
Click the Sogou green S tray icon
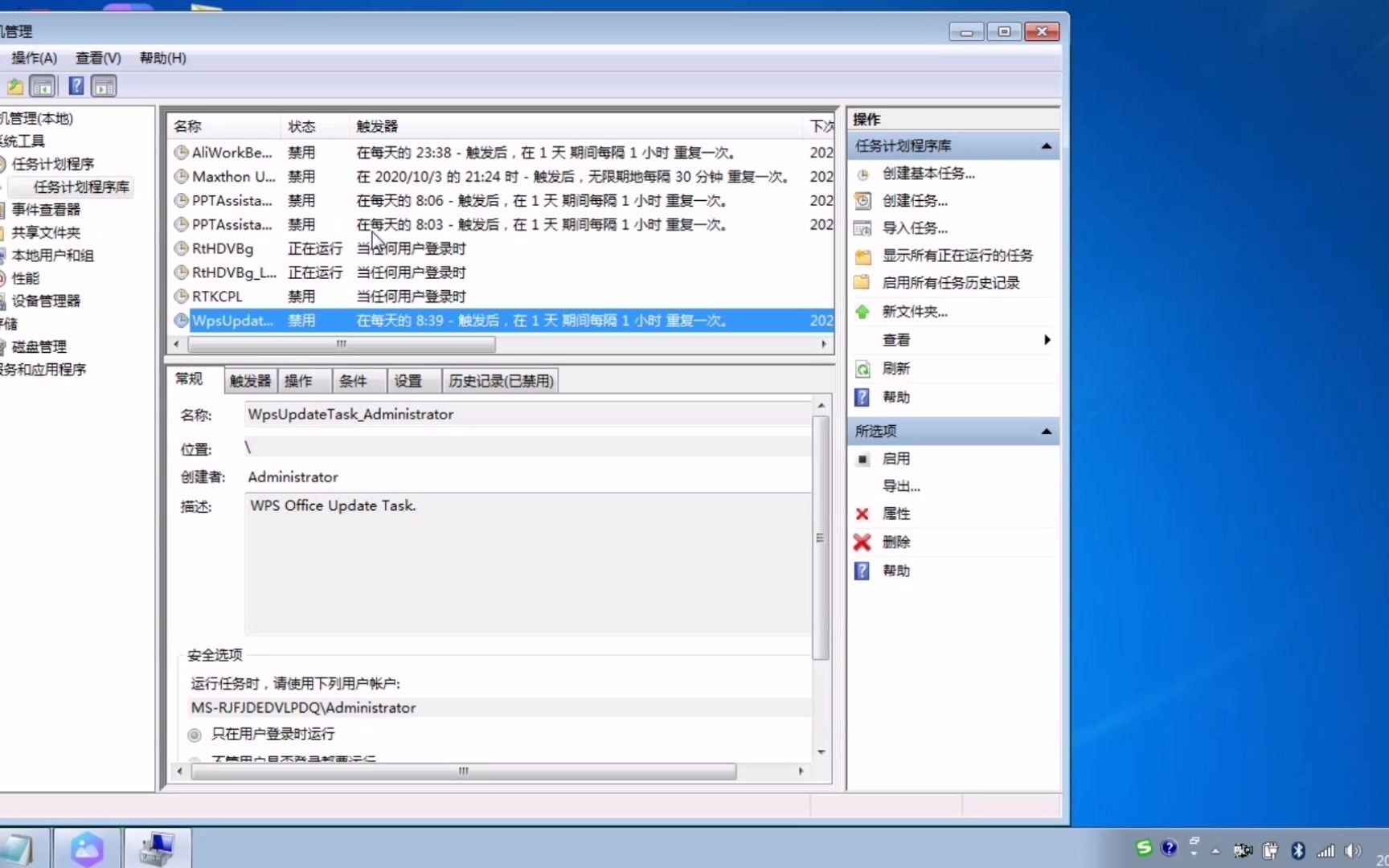(x=1144, y=847)
